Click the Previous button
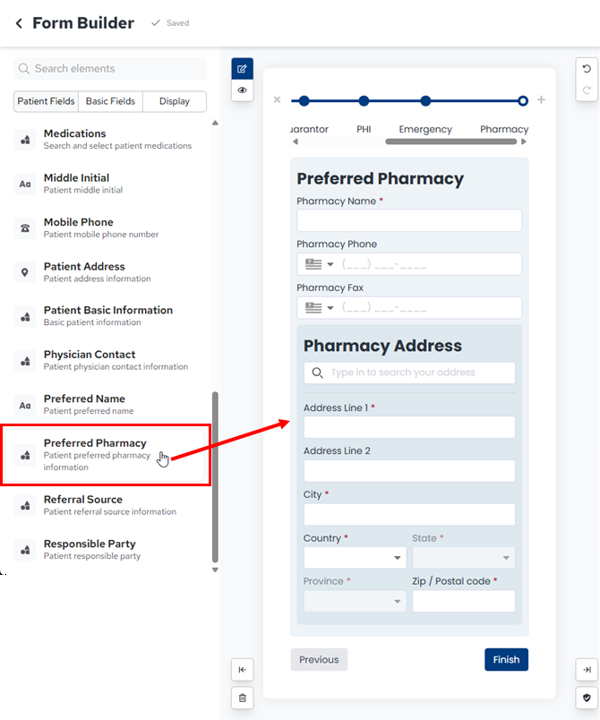Image resolution: width=600 pixels, height=720 pixels. [319, 659]
